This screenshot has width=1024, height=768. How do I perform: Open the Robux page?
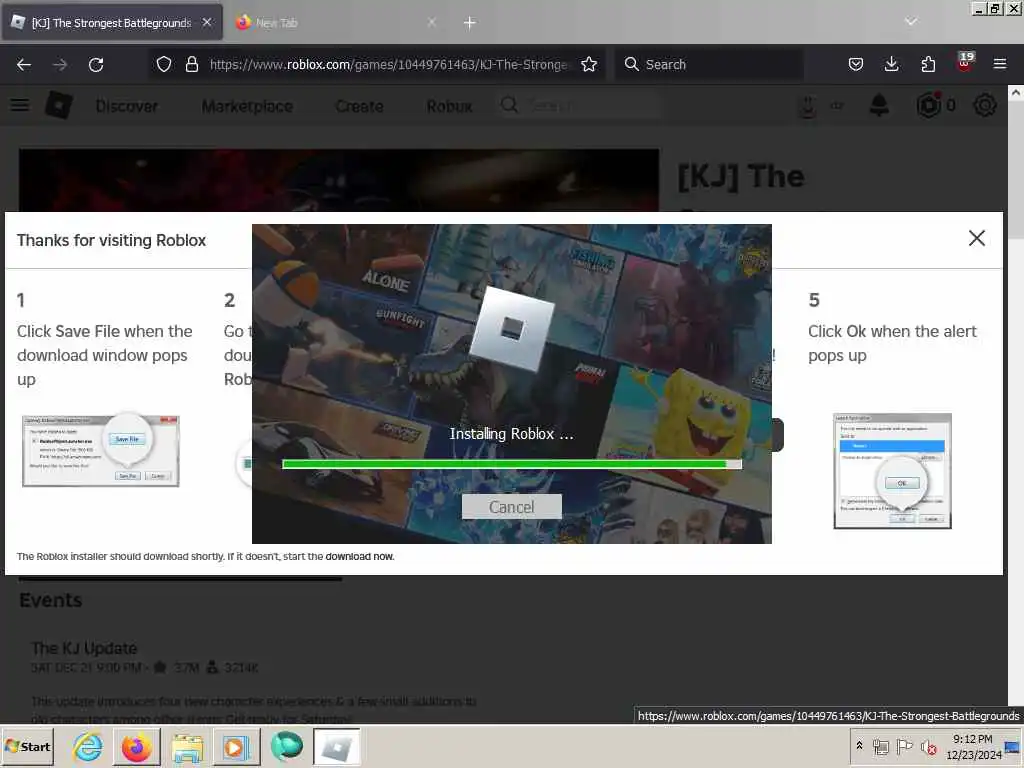pyautogui.click(x=449, y=106)
